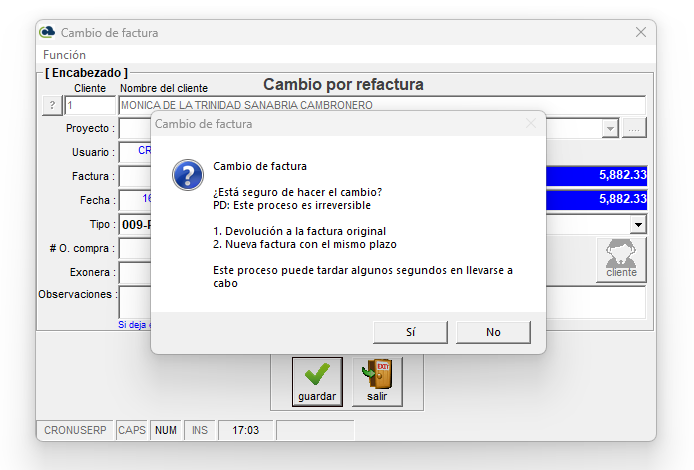Click the Nombre del cliente field
This screenshot has width=694, height=470.
click(382, 105)
